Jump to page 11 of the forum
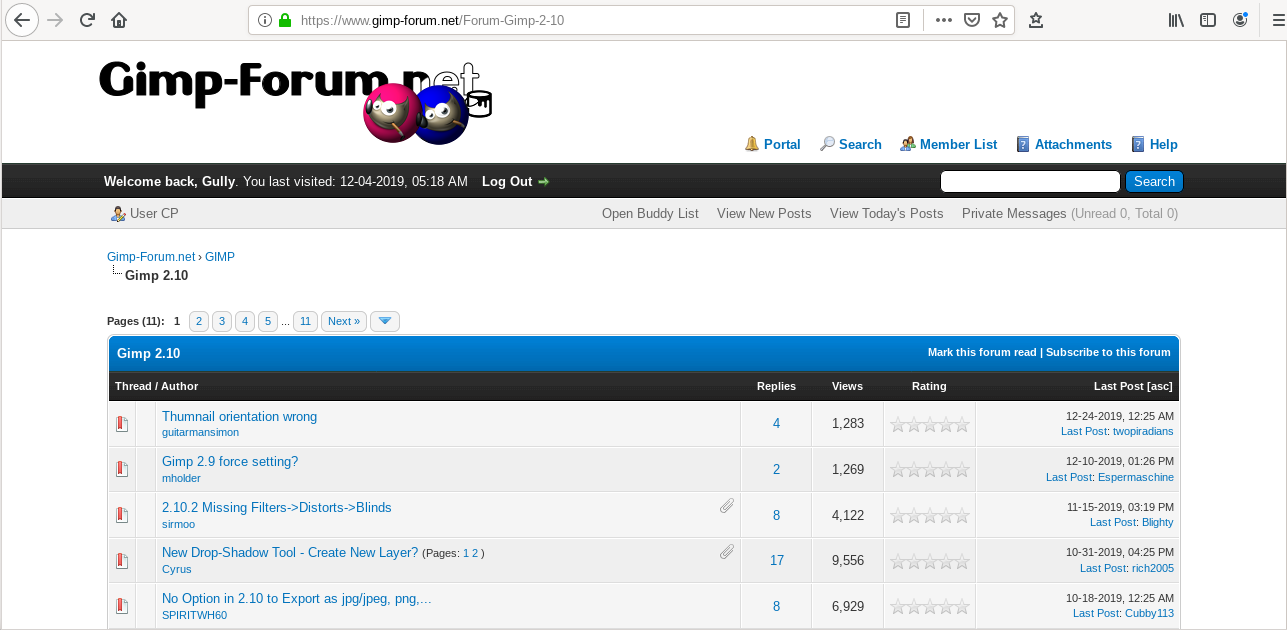 (306, 321)
